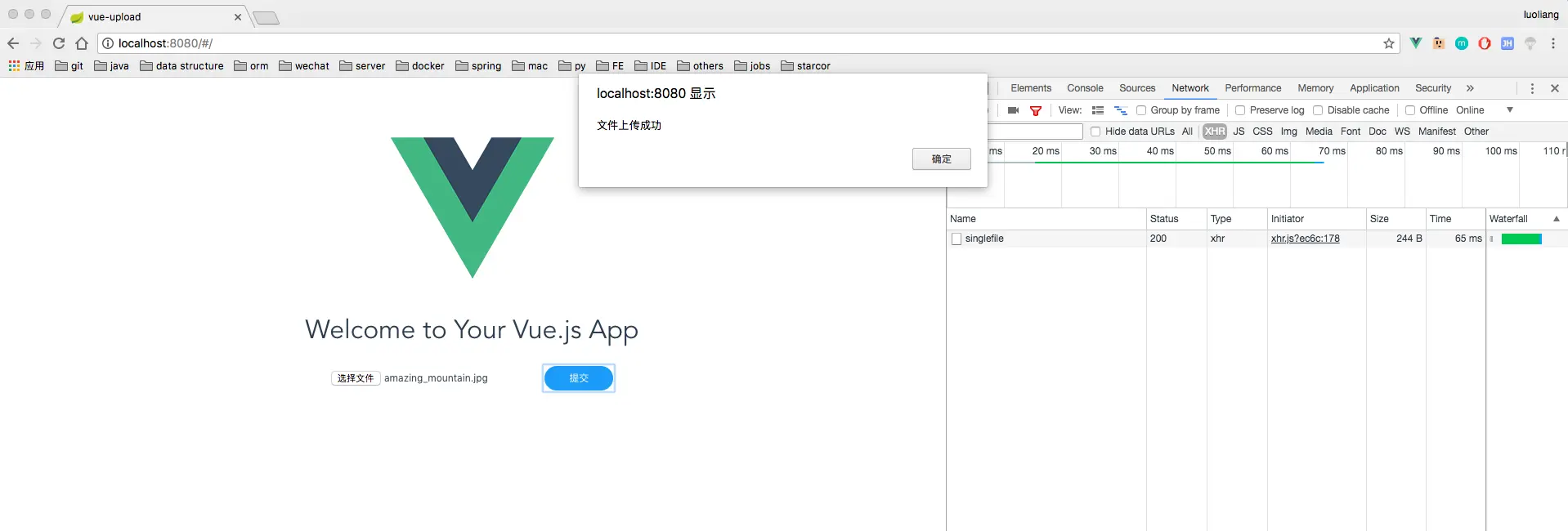This screenshot has width=1568, height=531.
Task: Select the Network tab
Action: [1190, 88]
